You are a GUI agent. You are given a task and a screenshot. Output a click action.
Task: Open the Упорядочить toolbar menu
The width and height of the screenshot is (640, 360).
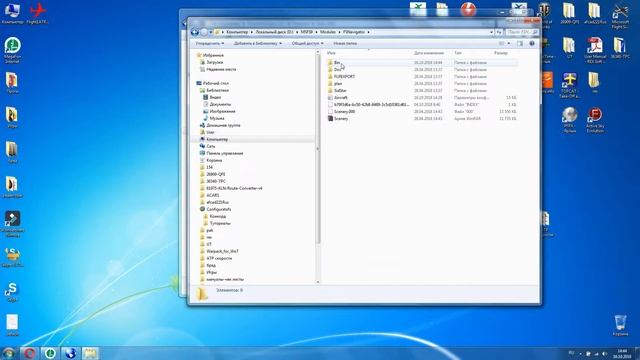[210, 43]
